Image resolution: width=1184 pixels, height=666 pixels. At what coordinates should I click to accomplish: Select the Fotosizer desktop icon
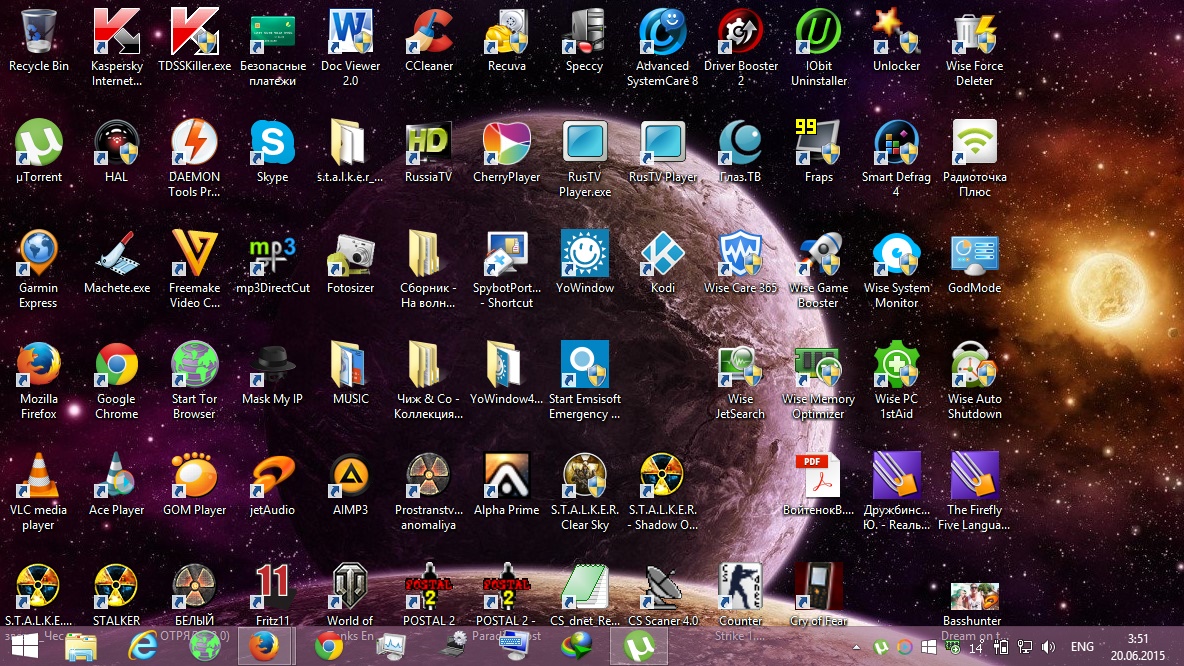[350, 254]
